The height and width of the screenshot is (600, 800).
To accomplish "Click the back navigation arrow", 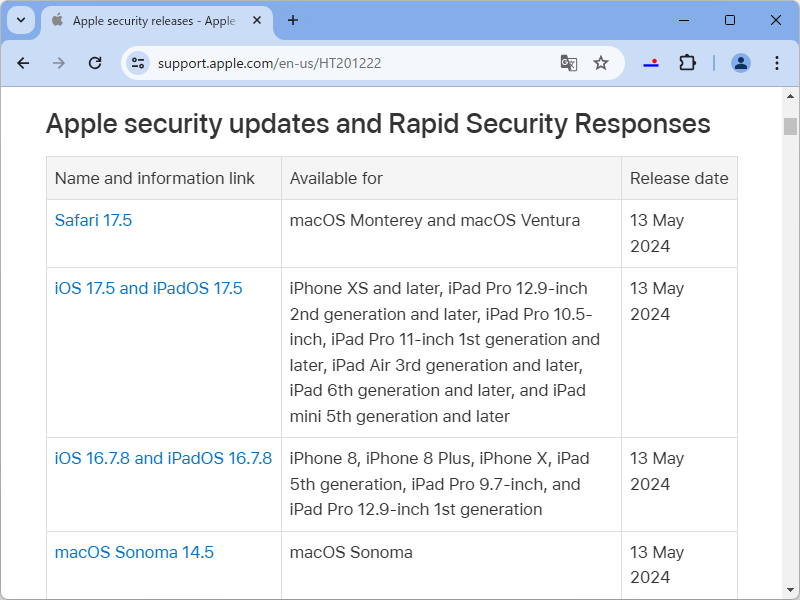I will pyautogui.click(x=23, y=62).
